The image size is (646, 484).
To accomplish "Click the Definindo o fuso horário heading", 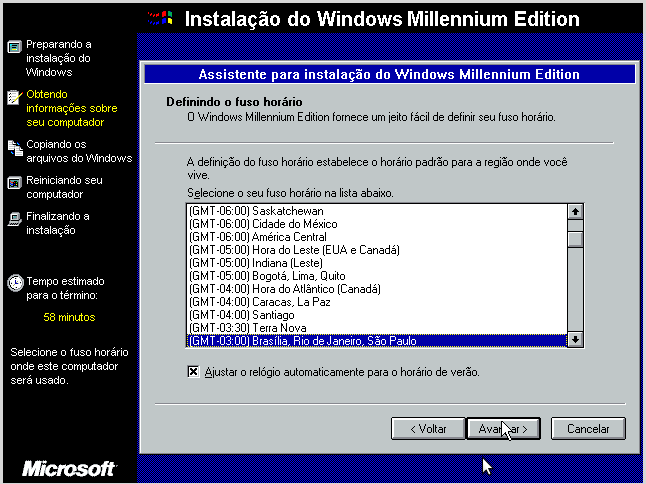I will (x=234, y=102).
